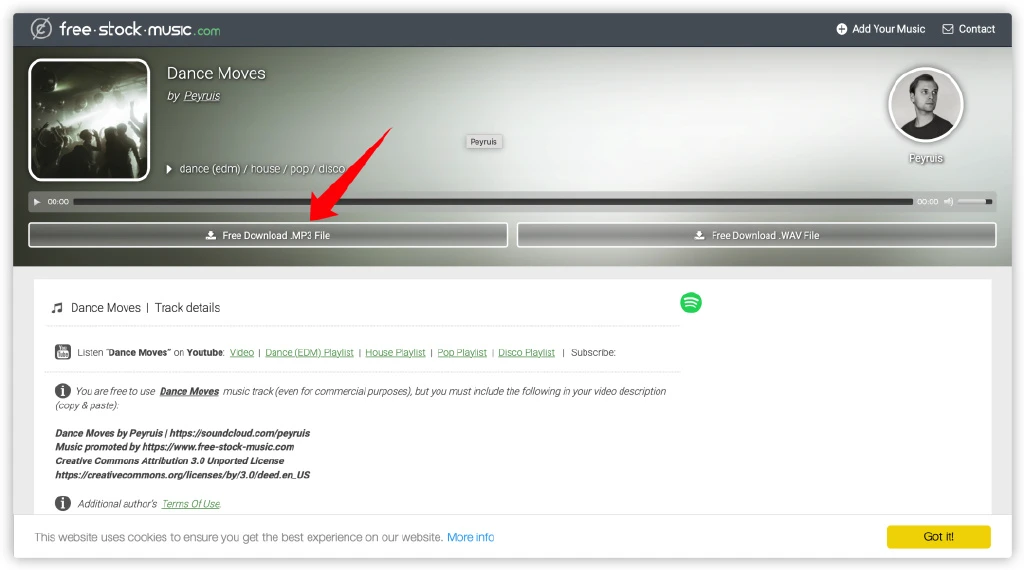Click the free-stock-music.com logo

pyautogui.click(x=125, y=29)
